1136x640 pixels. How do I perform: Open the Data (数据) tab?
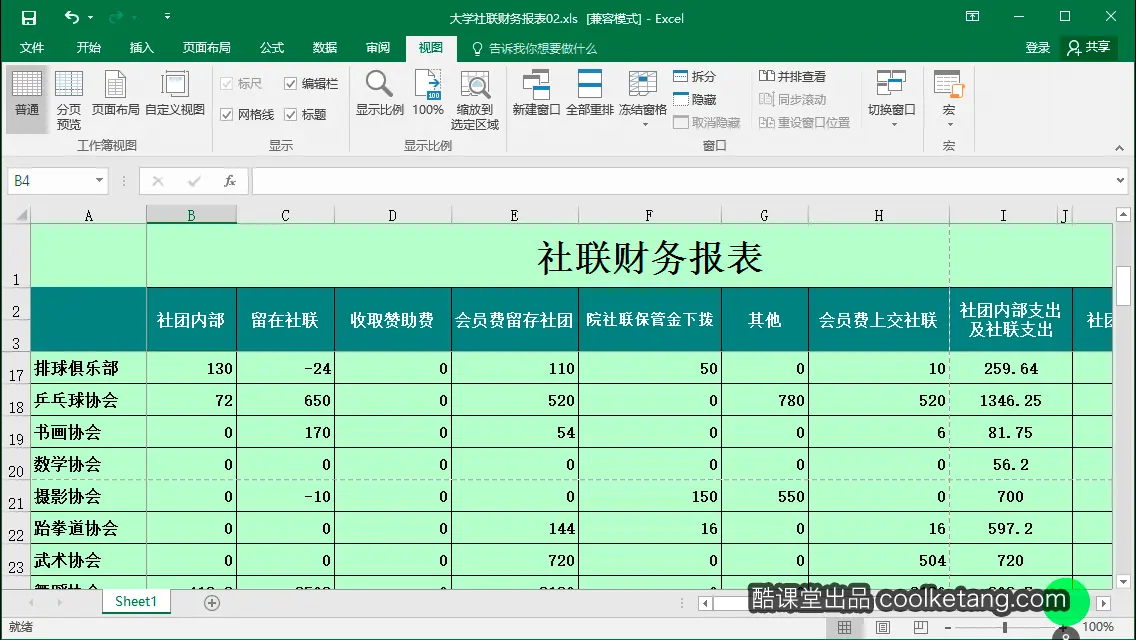tap(325, 48)
